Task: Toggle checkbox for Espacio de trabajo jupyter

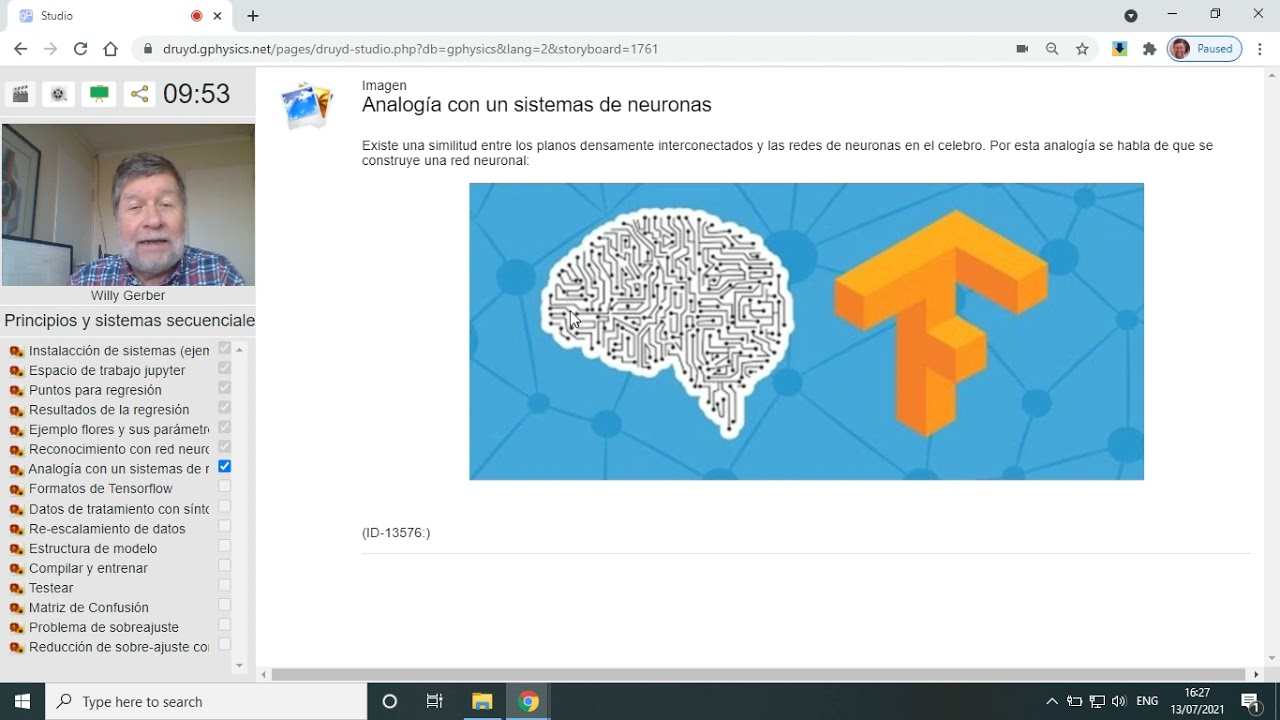Action: pyautogui.click(x=224, y=368)
